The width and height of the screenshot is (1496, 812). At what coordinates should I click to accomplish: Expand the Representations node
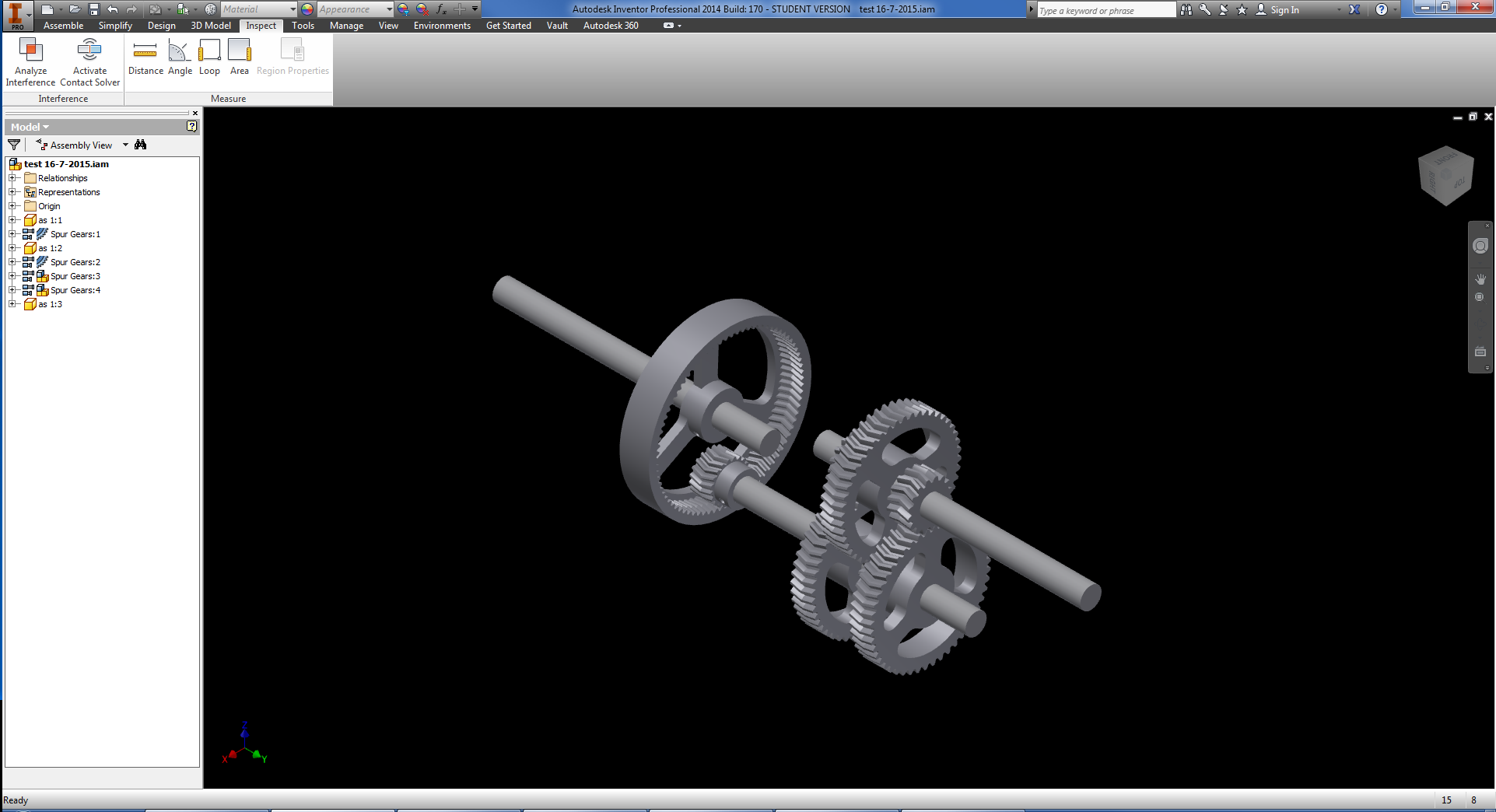click(x=12, y=192)
